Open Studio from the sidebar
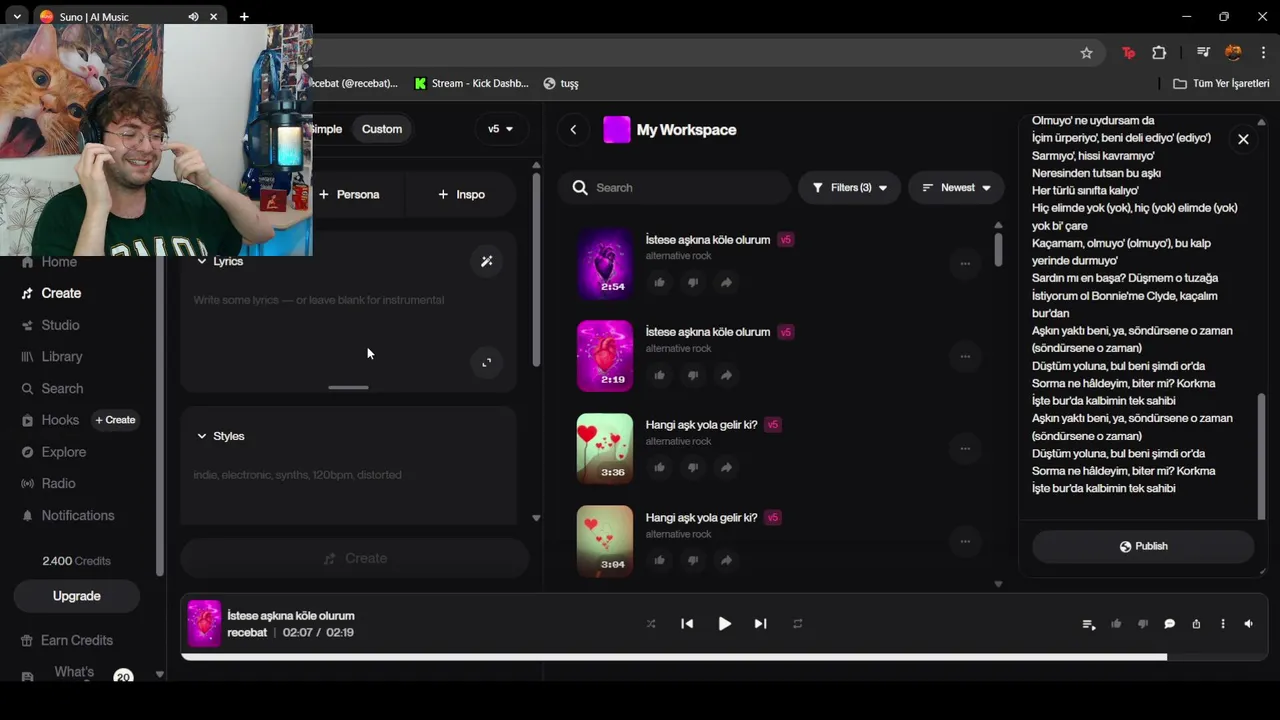The width and height of the screenshot is (1280, 720). click(60, 325)
